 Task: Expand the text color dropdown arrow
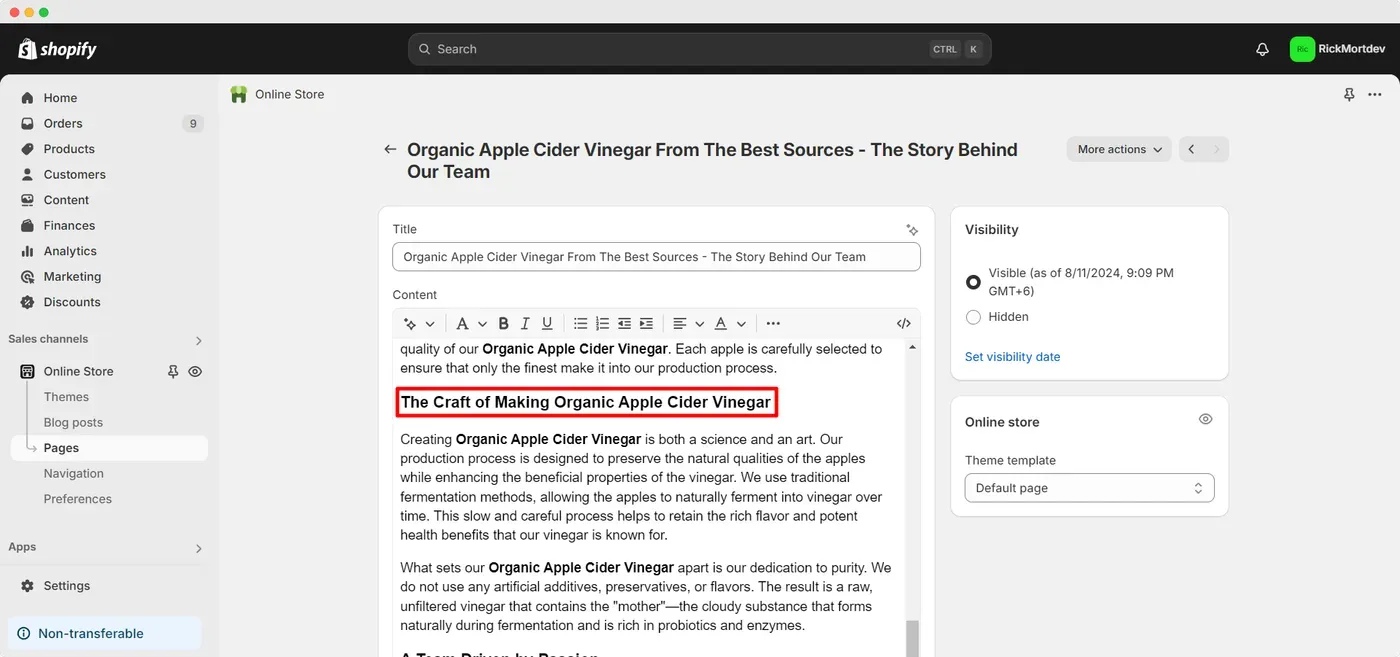click(741, 324)
